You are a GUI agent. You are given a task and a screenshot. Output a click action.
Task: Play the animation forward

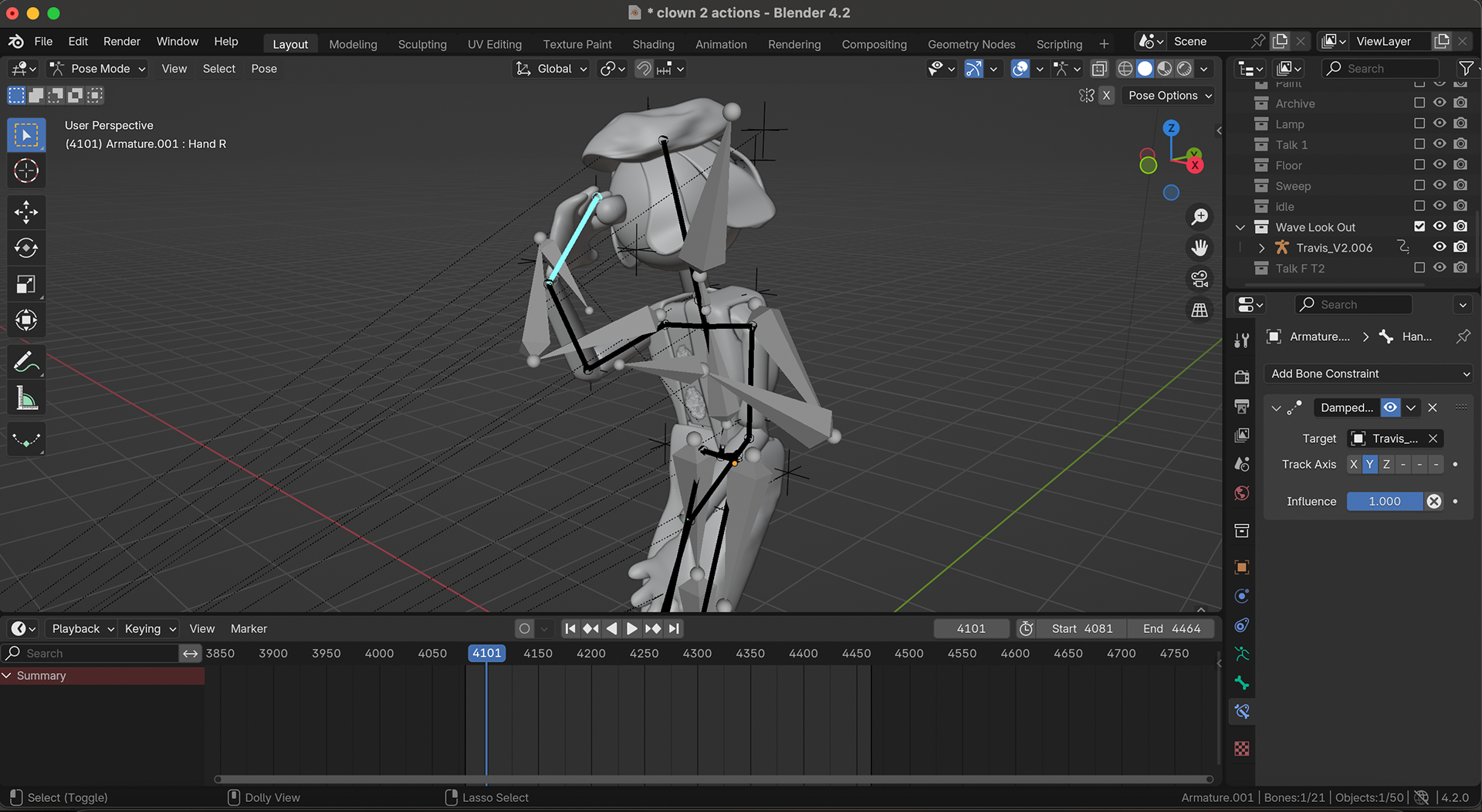[631, 629]
